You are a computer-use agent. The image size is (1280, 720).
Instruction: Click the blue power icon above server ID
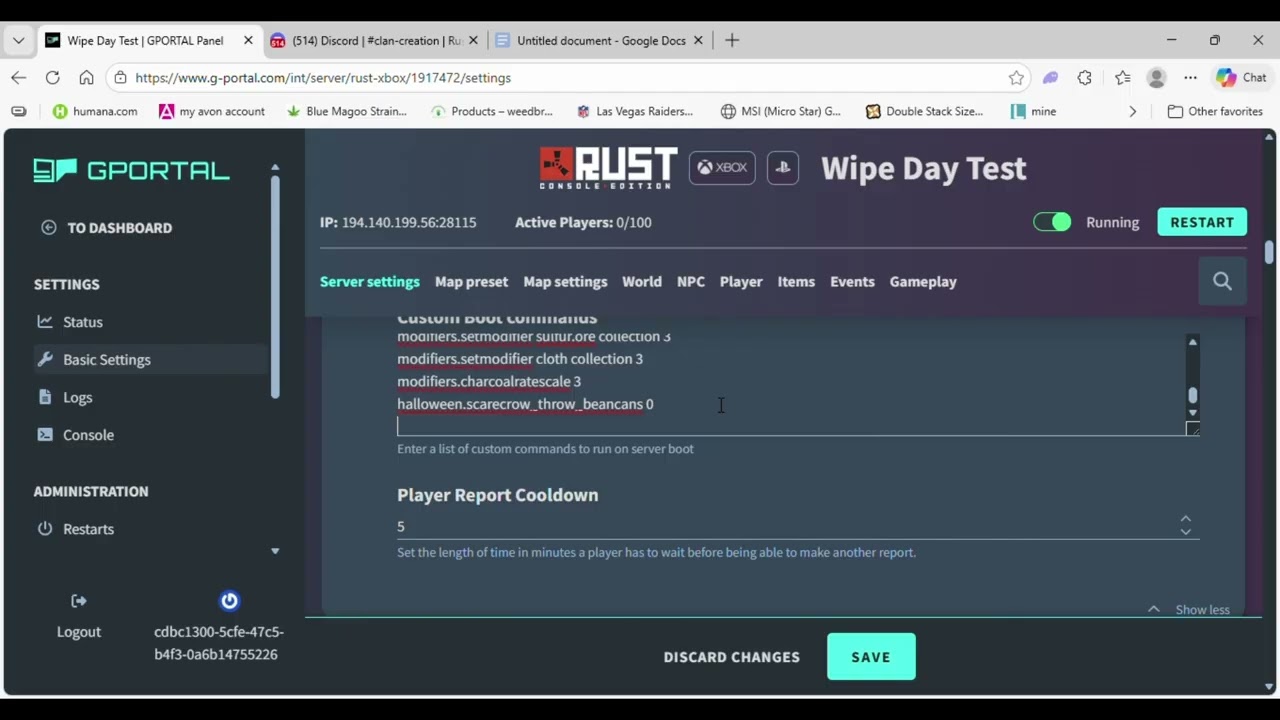click(x=229, y=601)
